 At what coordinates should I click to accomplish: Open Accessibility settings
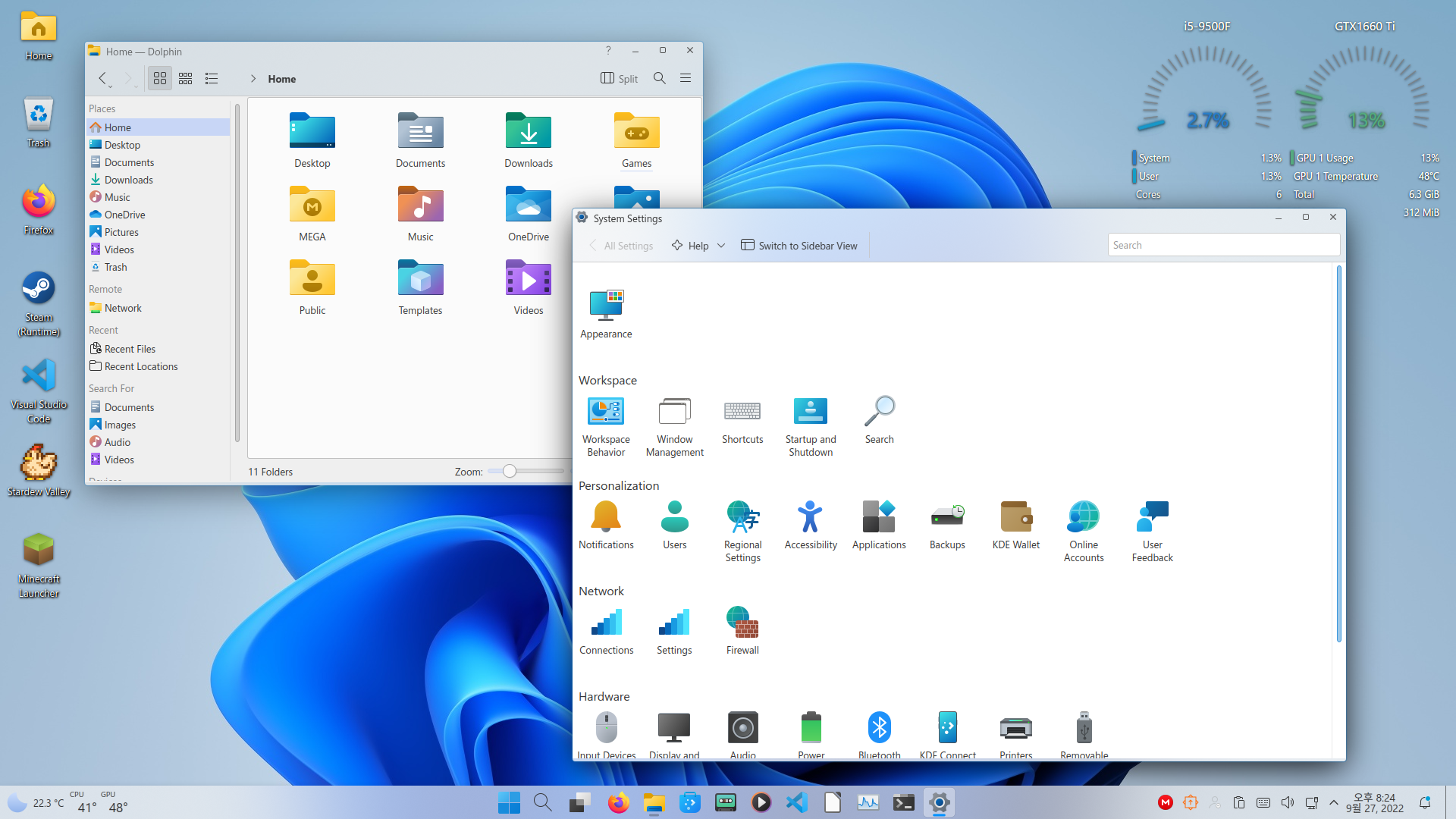point(811,525)
